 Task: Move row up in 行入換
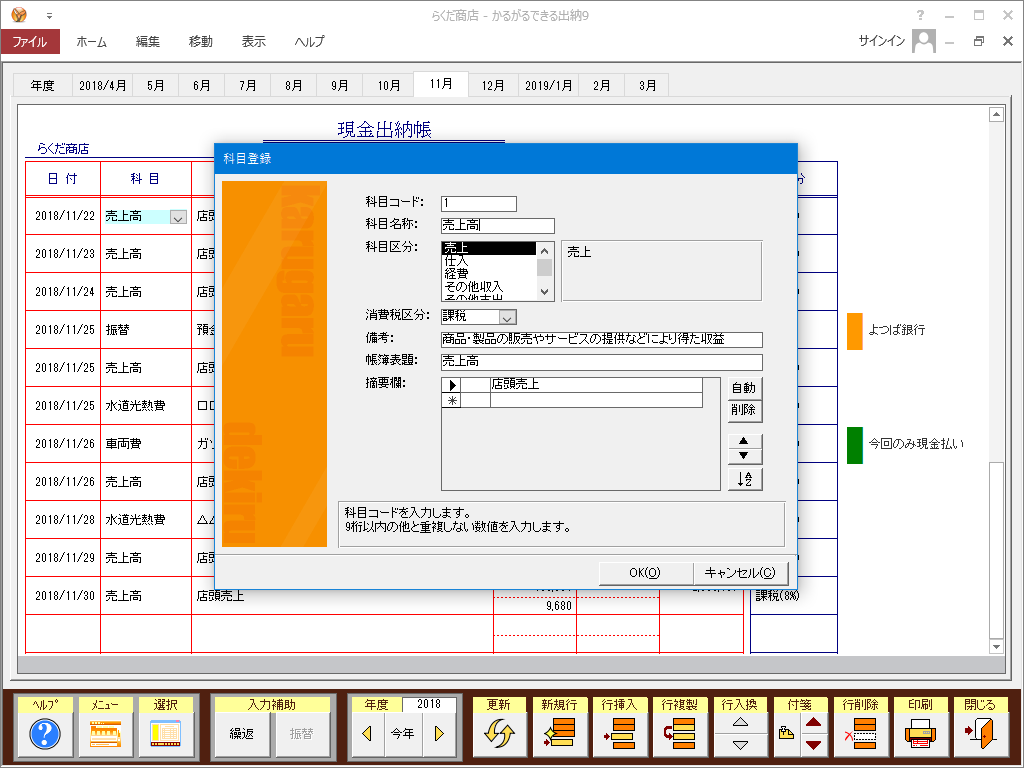[740, 723]
